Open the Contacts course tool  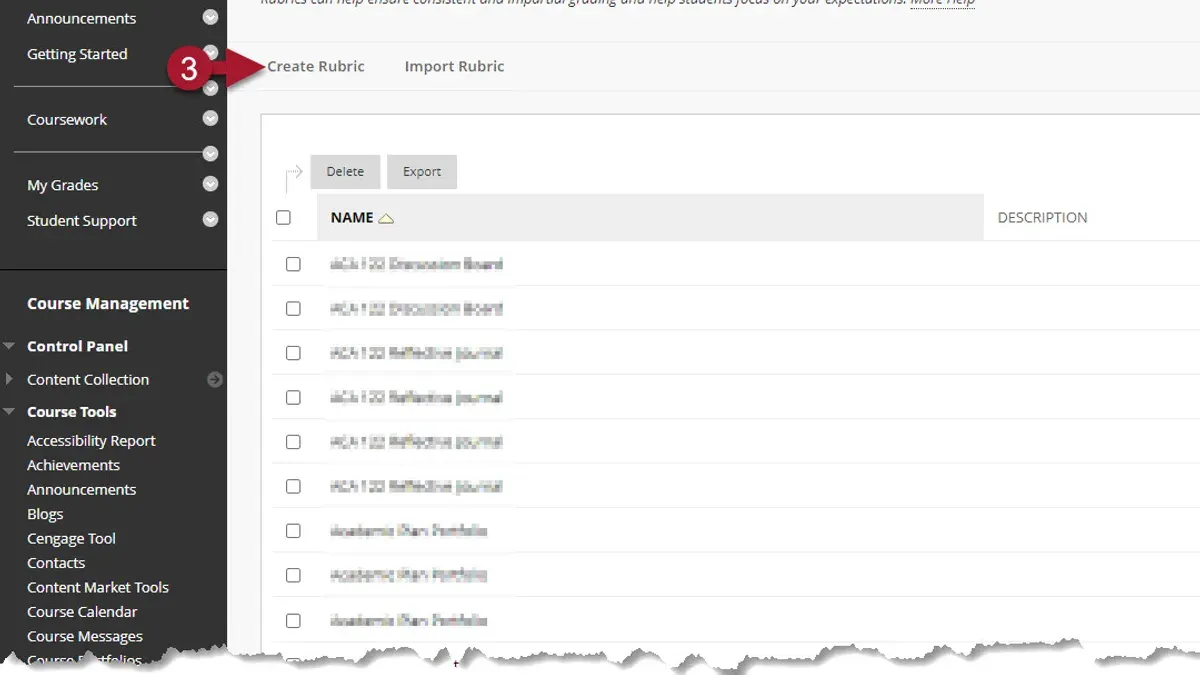click(56, 563)
